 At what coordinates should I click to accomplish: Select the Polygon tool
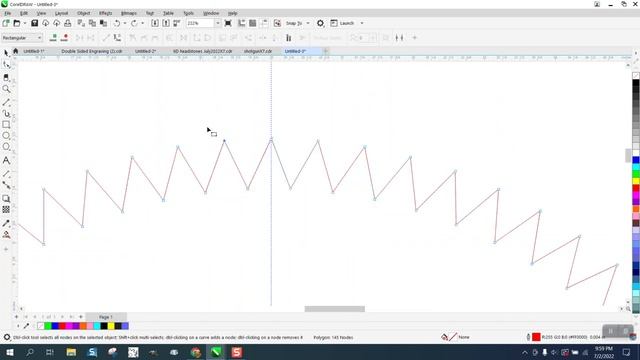click(6, 147)
